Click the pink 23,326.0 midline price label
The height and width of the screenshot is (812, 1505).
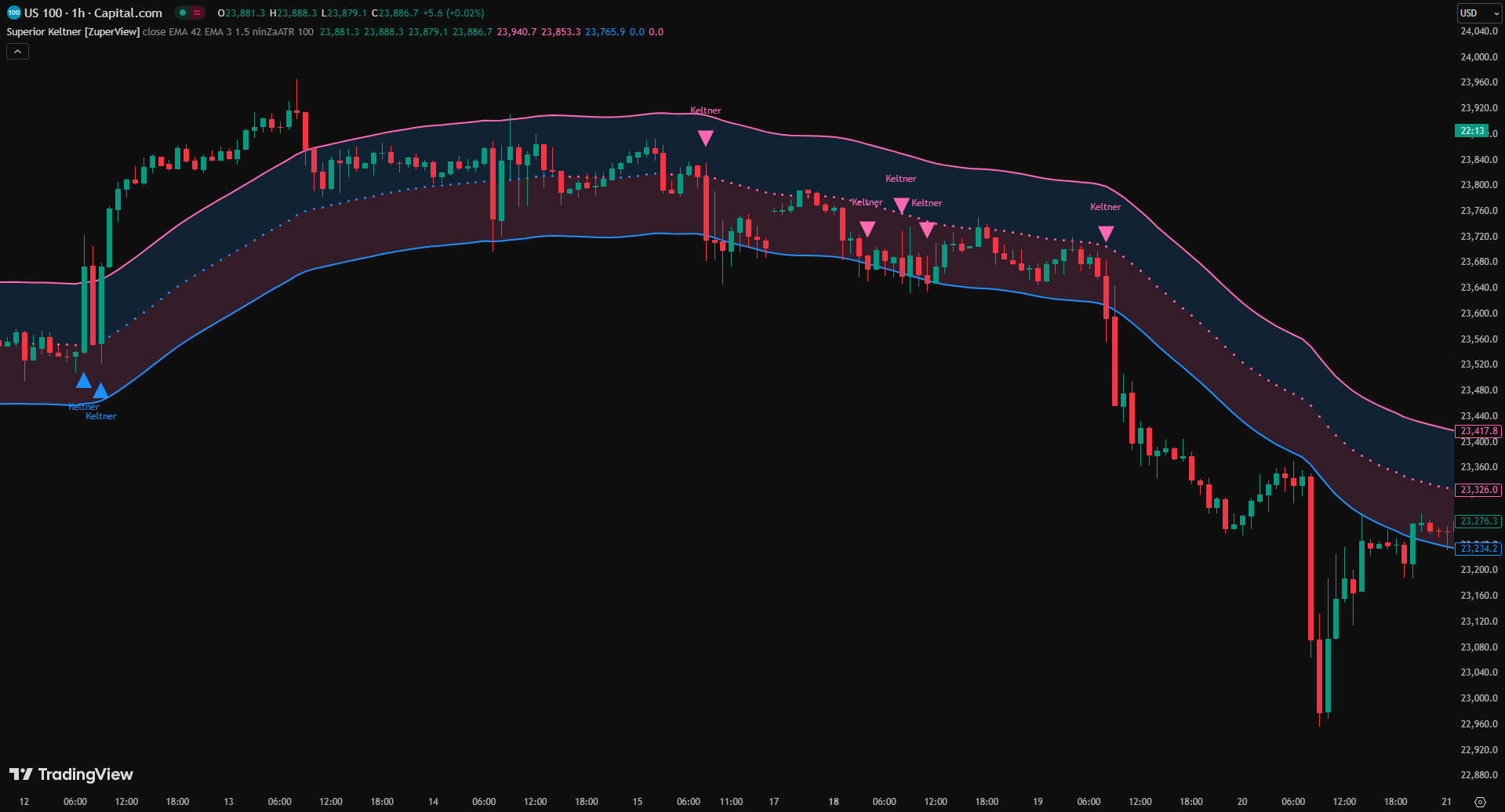click(1478, 490)
